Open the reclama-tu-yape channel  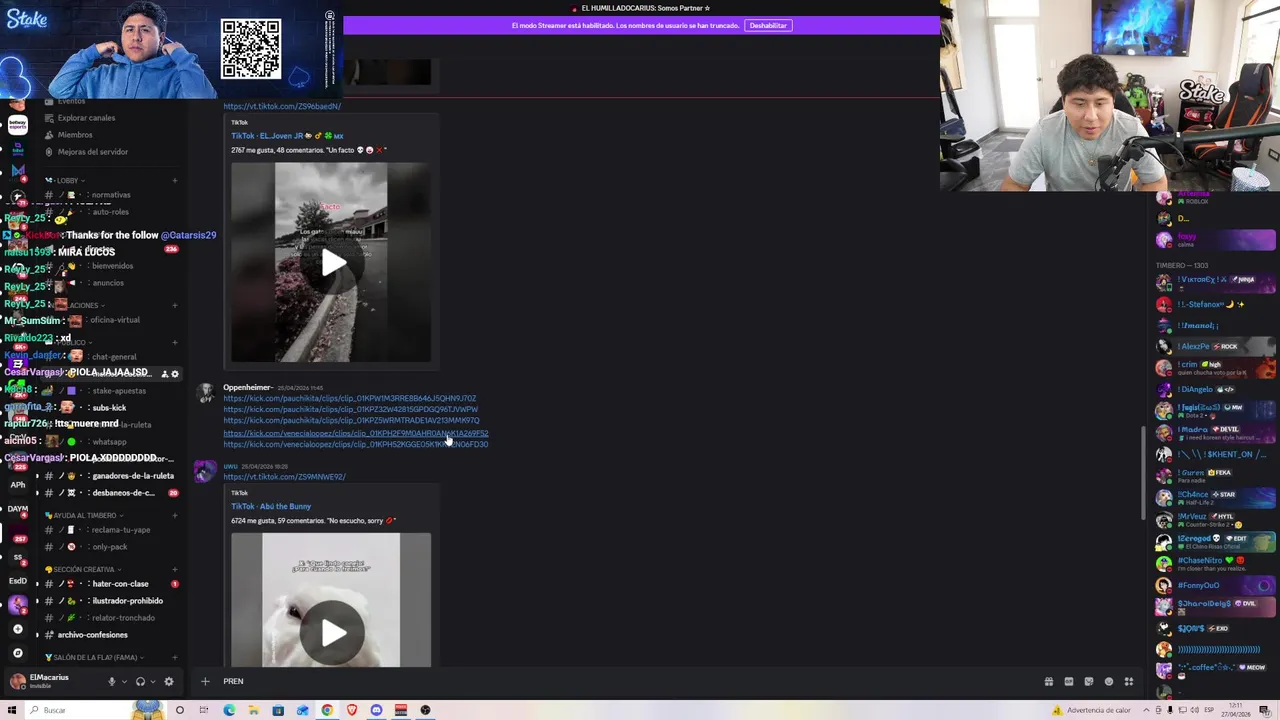[120, 530]
